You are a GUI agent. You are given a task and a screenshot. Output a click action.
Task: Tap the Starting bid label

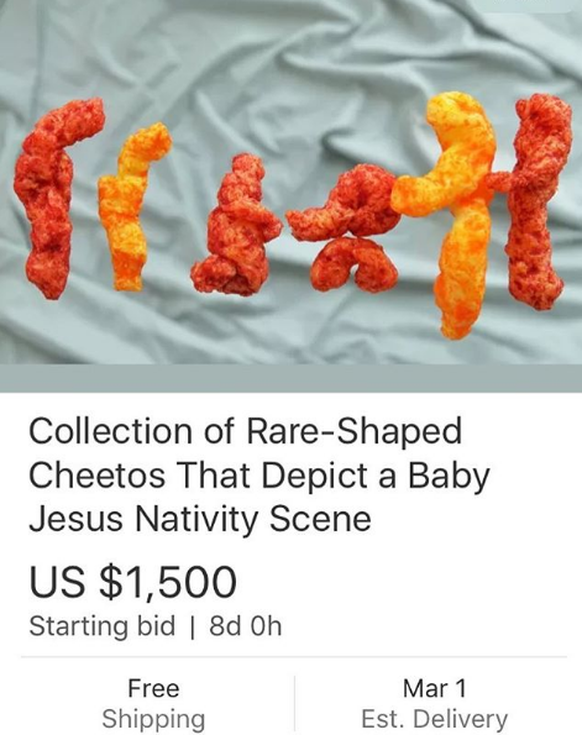[102, 626]
